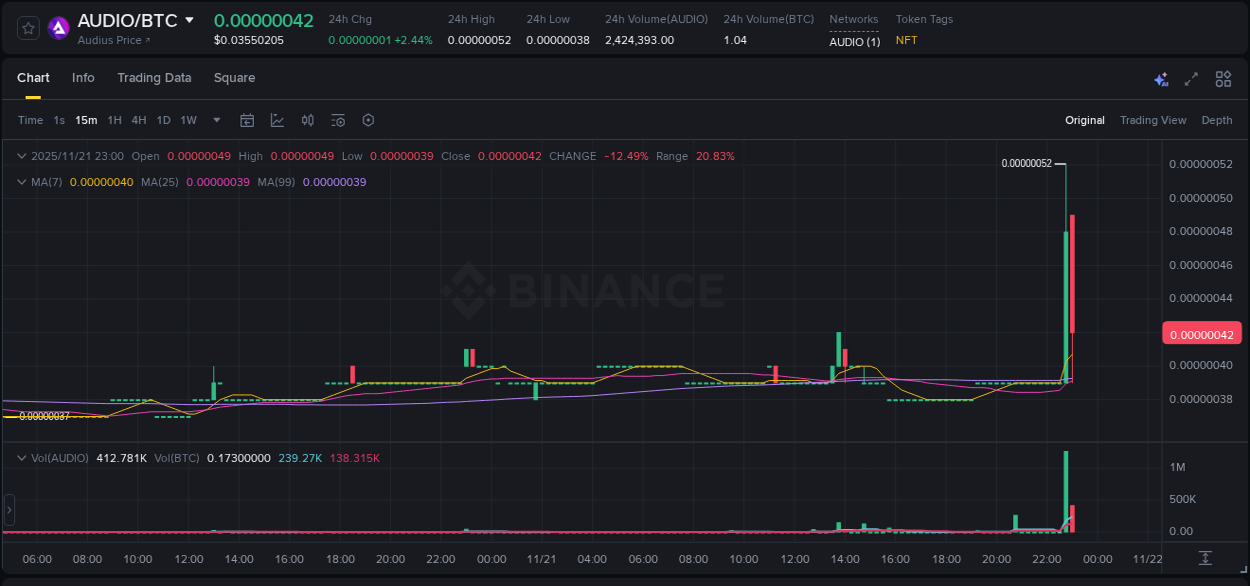Switch chart to Trading View mode
Screen dimensions: 1250x586
coord(1153,120)
